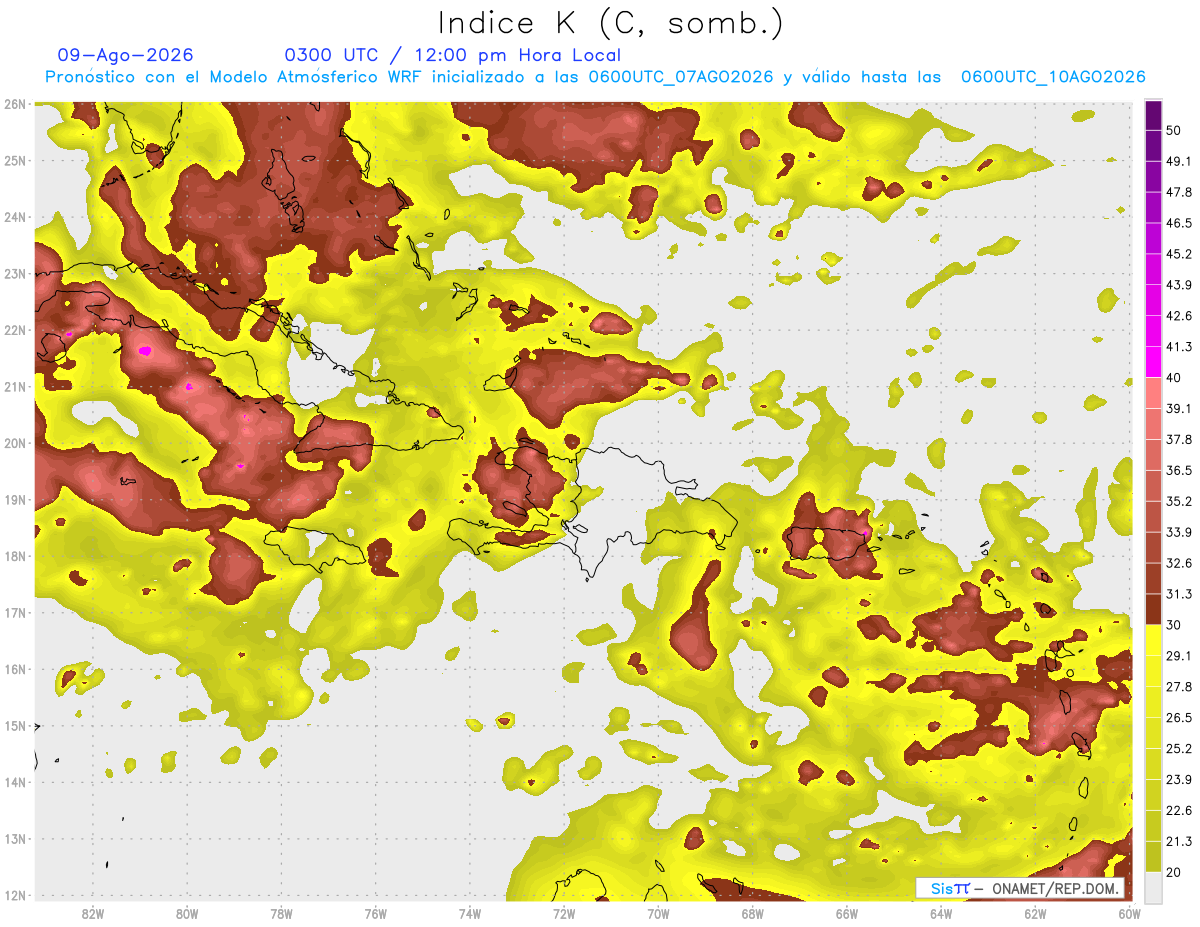This screenshot has height=927, width=1200.
Task: Click the '39.1' value on the color scale
Action: pyautogui.click(x=1179, y=409)
